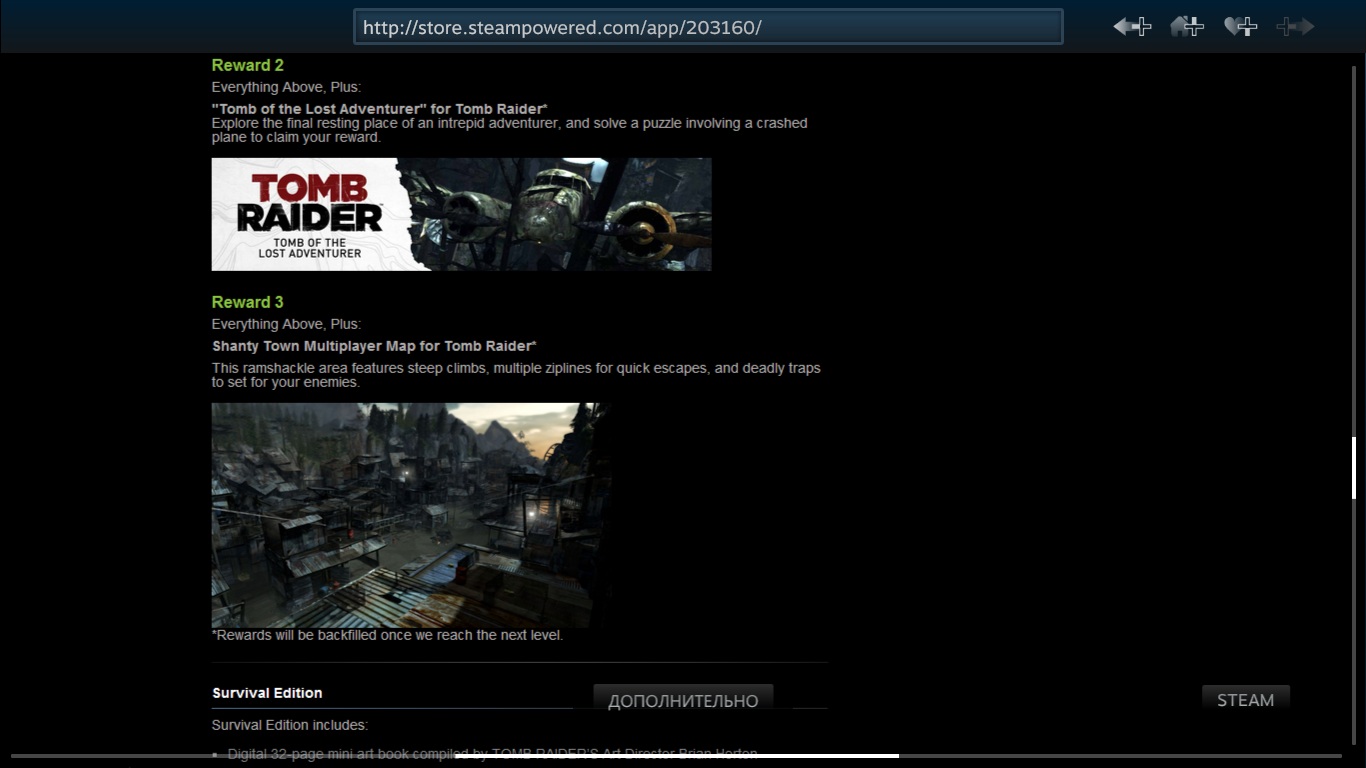Add page to favorites with the heart icon
The image size is (1366, 768).
click(1241, 27)
